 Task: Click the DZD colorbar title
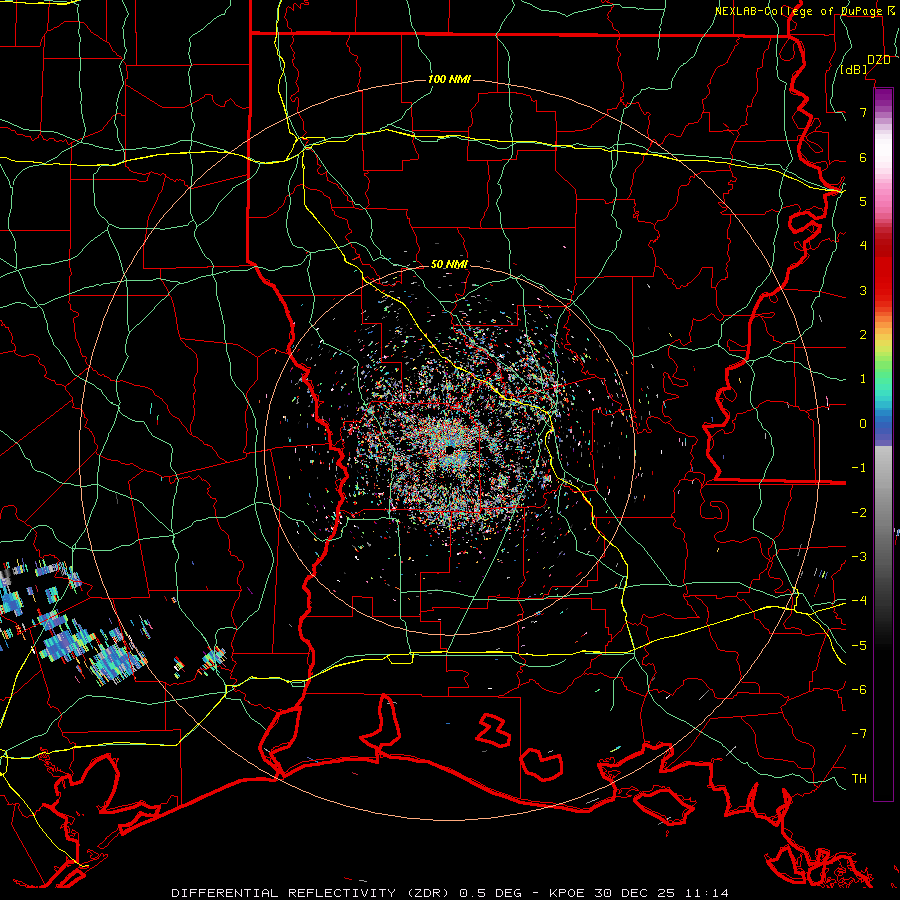tap(879, 60)
